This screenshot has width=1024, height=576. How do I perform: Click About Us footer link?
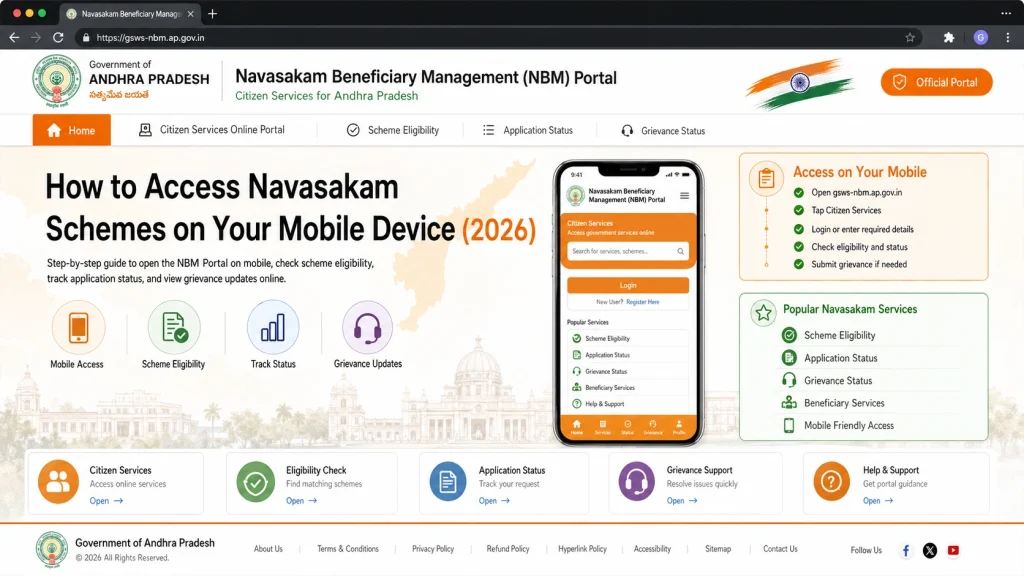[268, 549]
